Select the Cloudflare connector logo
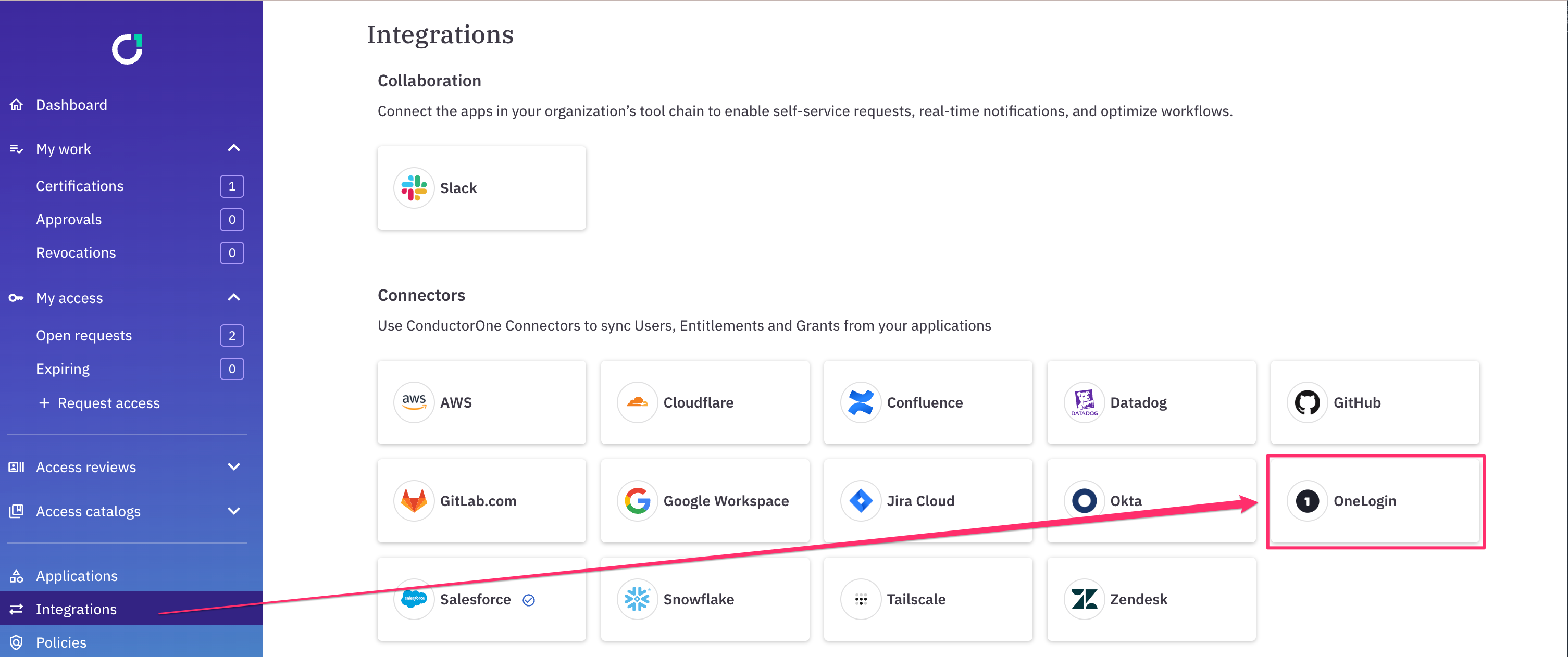The image size is (1568, 657). point(637,402)
